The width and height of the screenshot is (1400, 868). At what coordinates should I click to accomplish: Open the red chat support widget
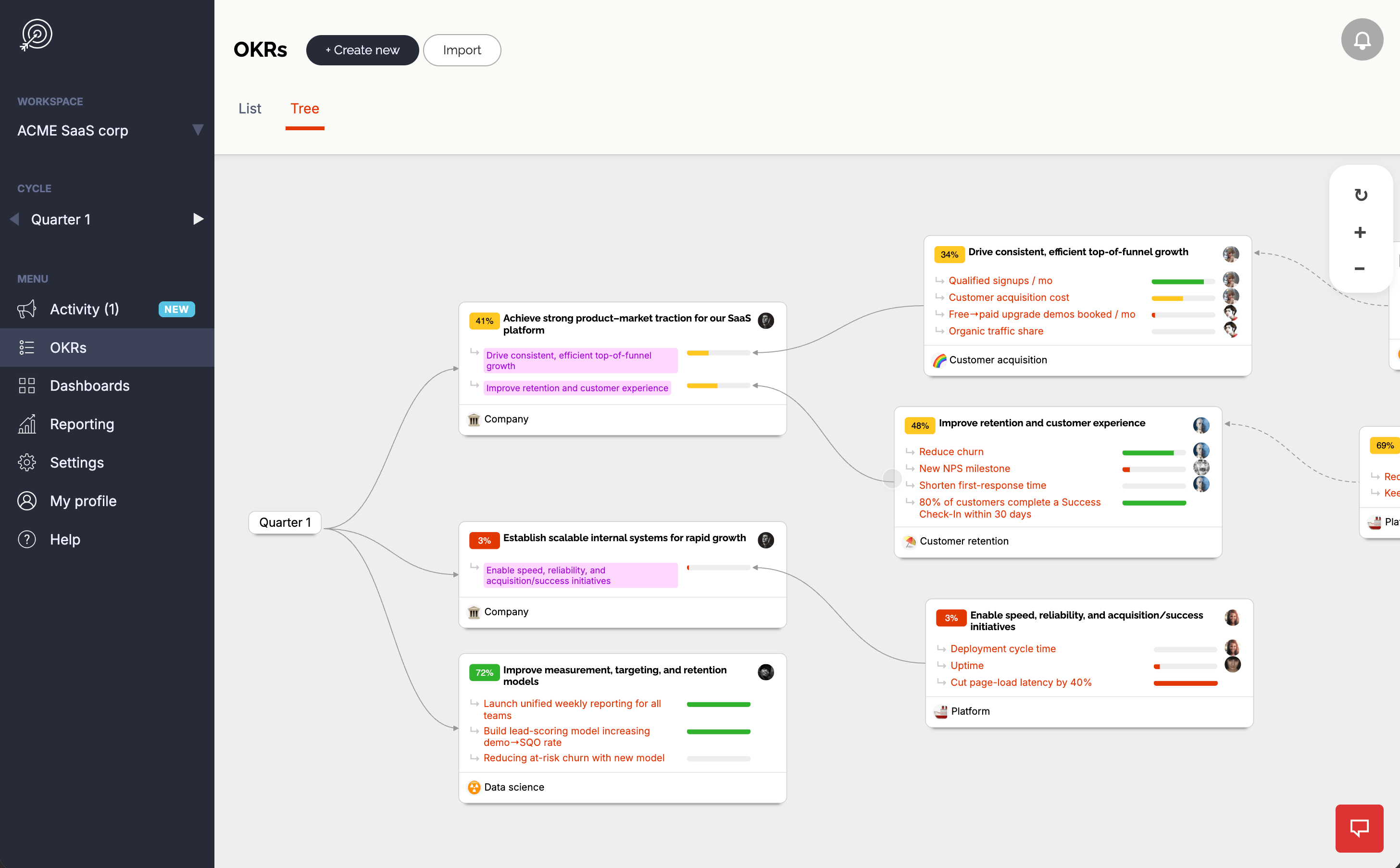click(x=1359, y=828)
